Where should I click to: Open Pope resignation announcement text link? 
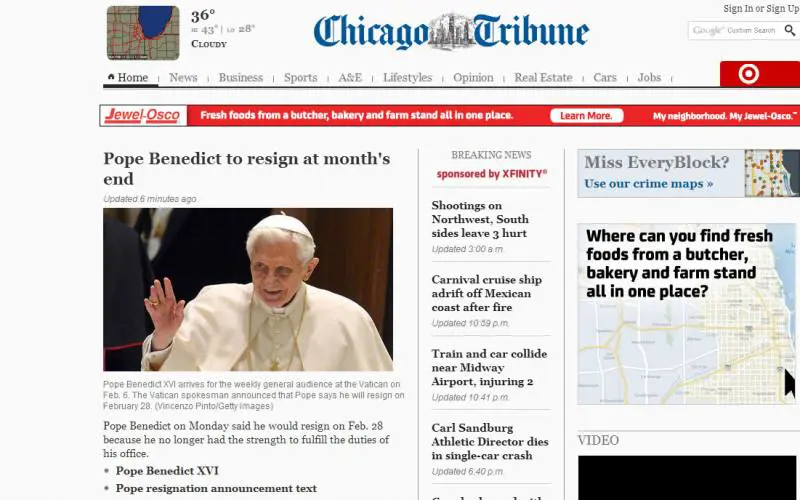pyautogui.click(x=216, y=488)
